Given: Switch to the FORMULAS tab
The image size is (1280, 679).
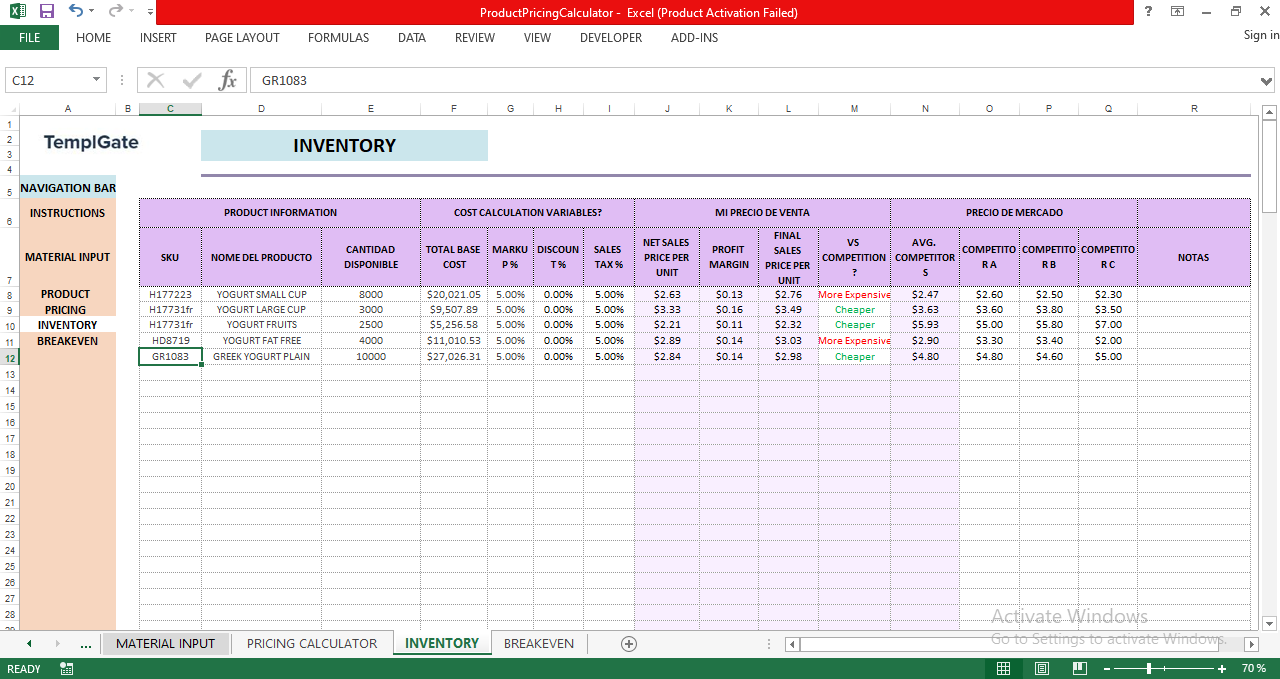Looking at the screenshot, I should [x=338, y=38].
